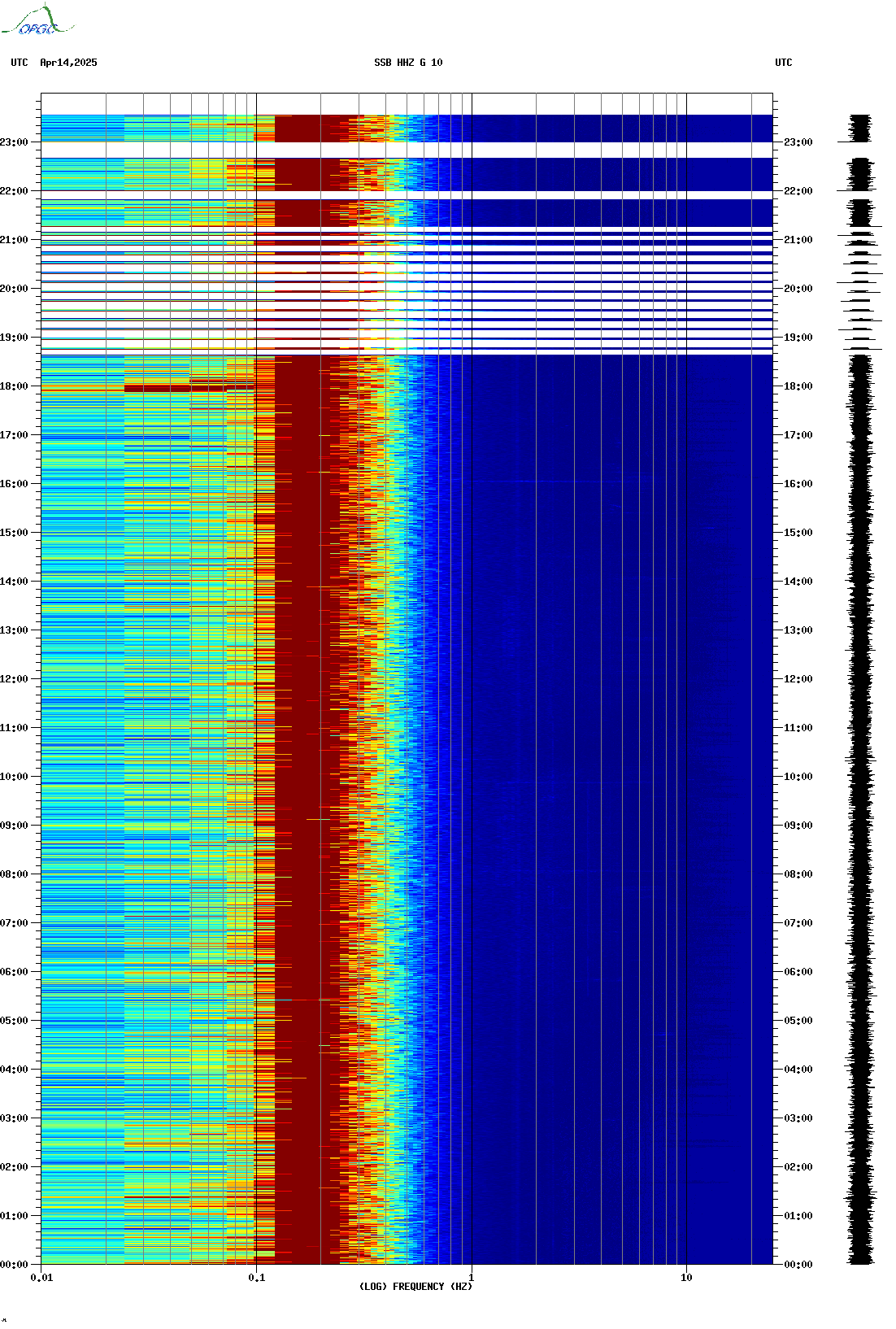Click the Apr14,2025 date label

68,63
